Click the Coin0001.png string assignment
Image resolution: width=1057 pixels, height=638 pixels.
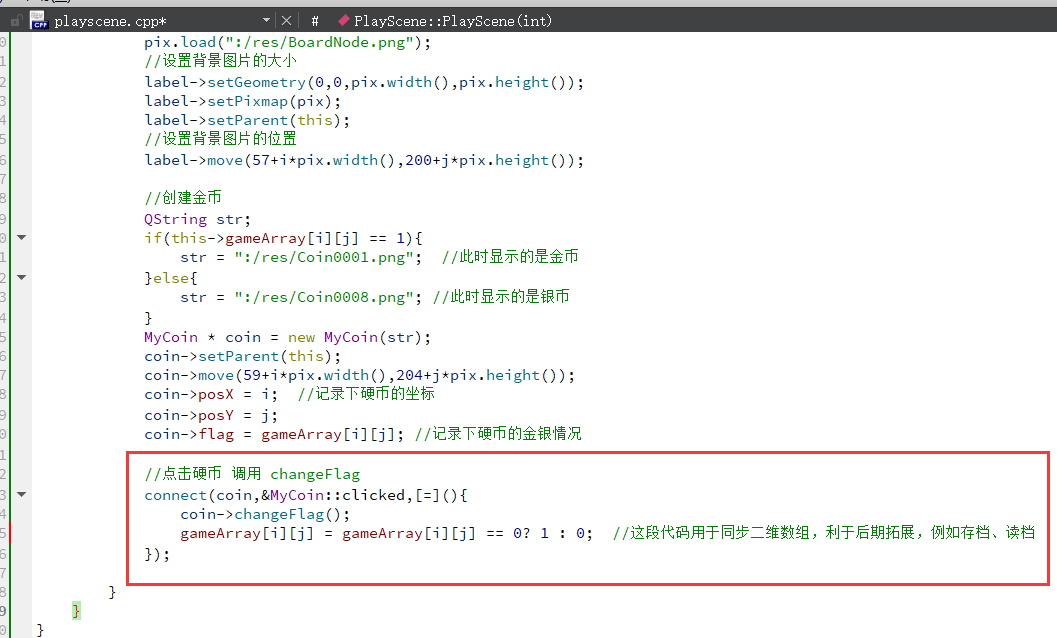tap(301, 258)
